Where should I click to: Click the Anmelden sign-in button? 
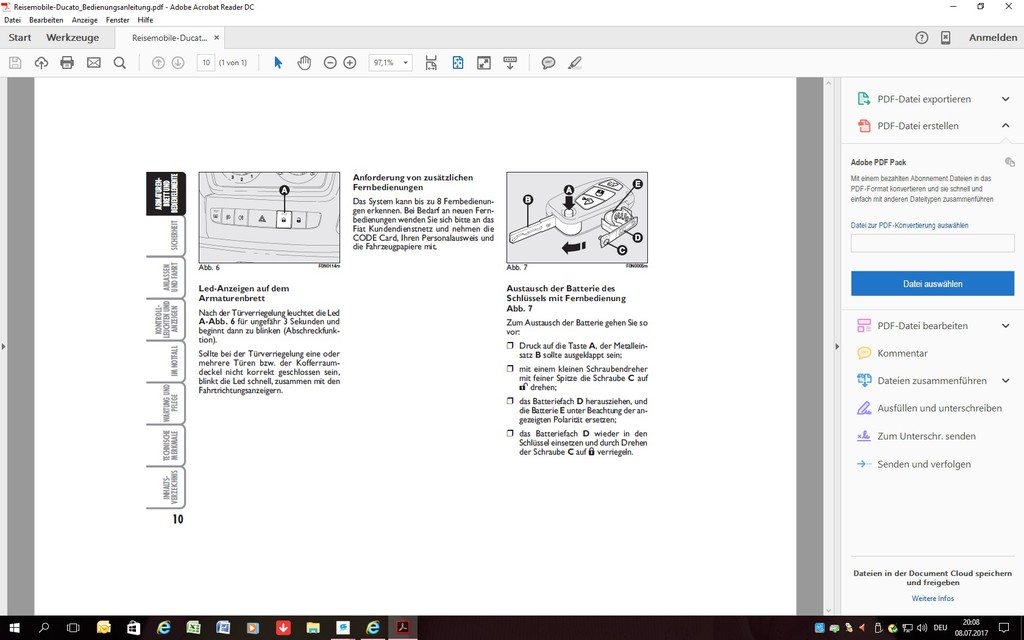click(x=993, y=38)
